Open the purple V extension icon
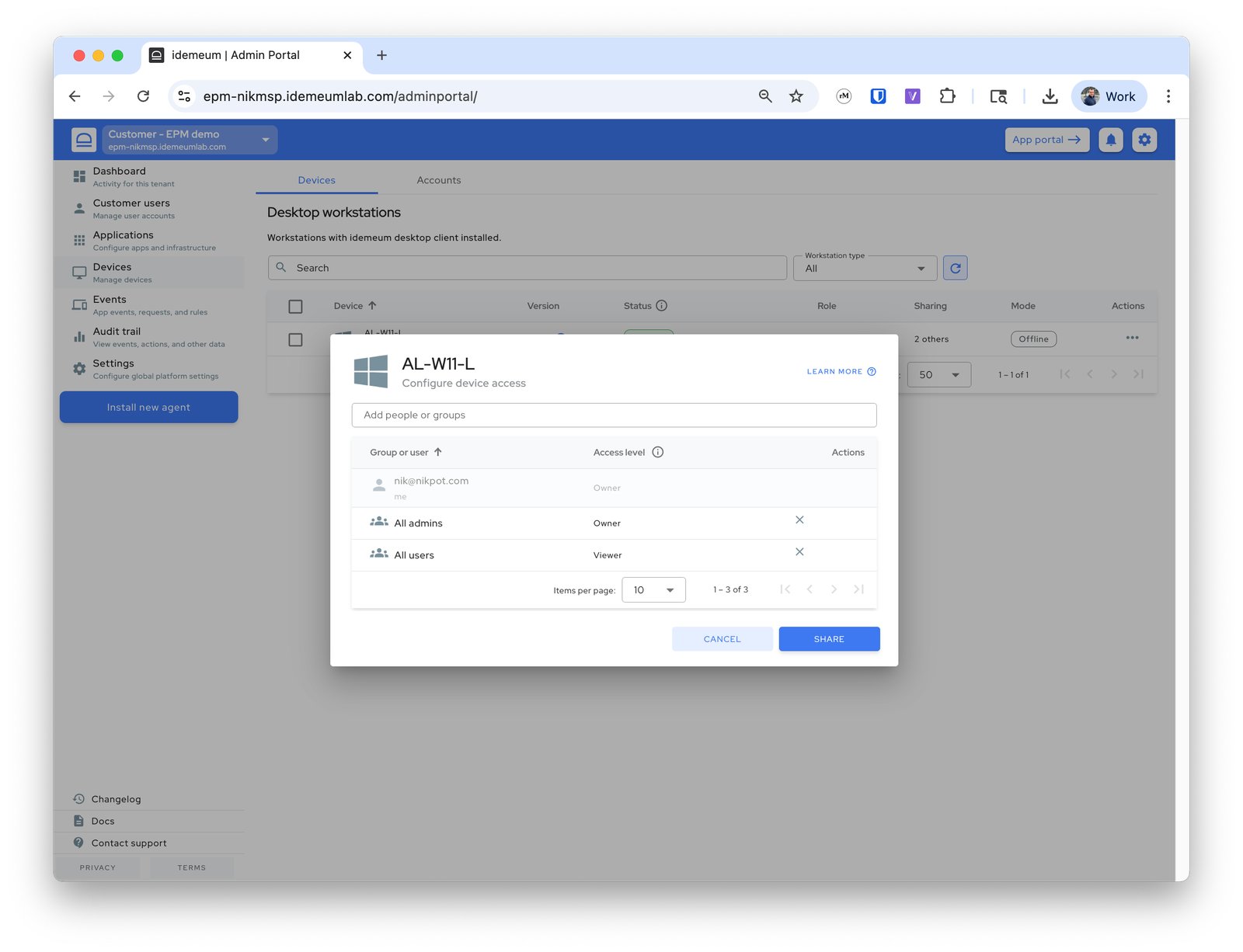 [913, 96]
